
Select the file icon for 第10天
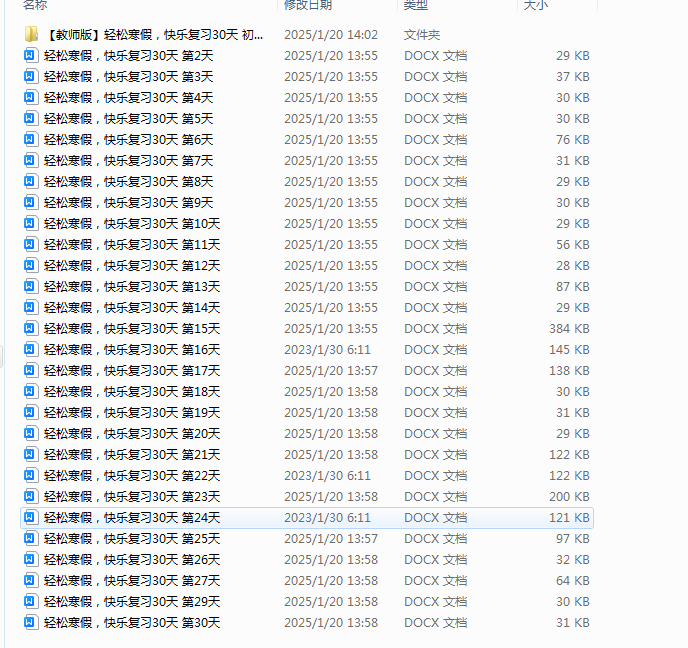[31, 224]
